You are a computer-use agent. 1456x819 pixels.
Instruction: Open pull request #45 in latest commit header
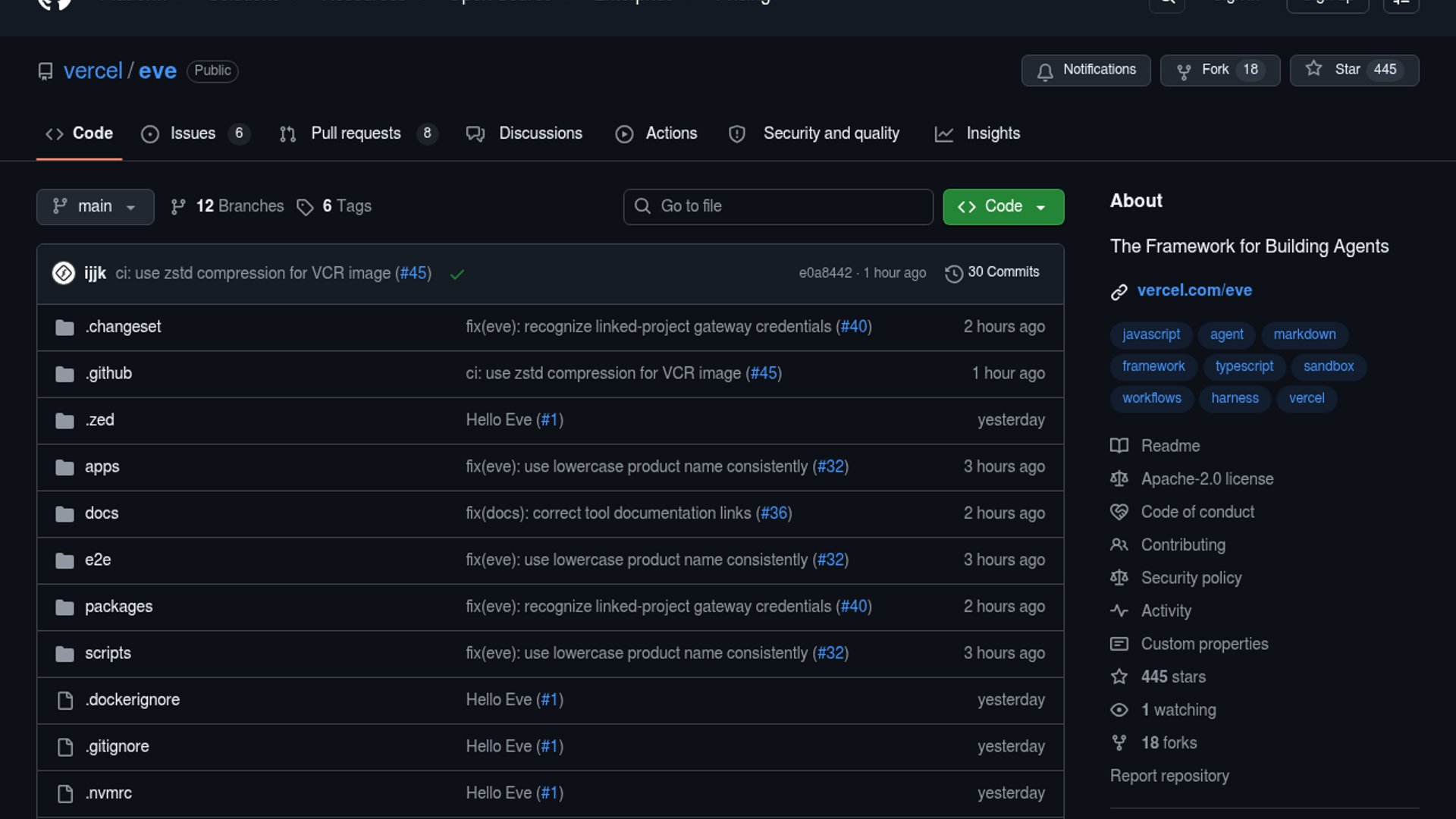[414, 273]
